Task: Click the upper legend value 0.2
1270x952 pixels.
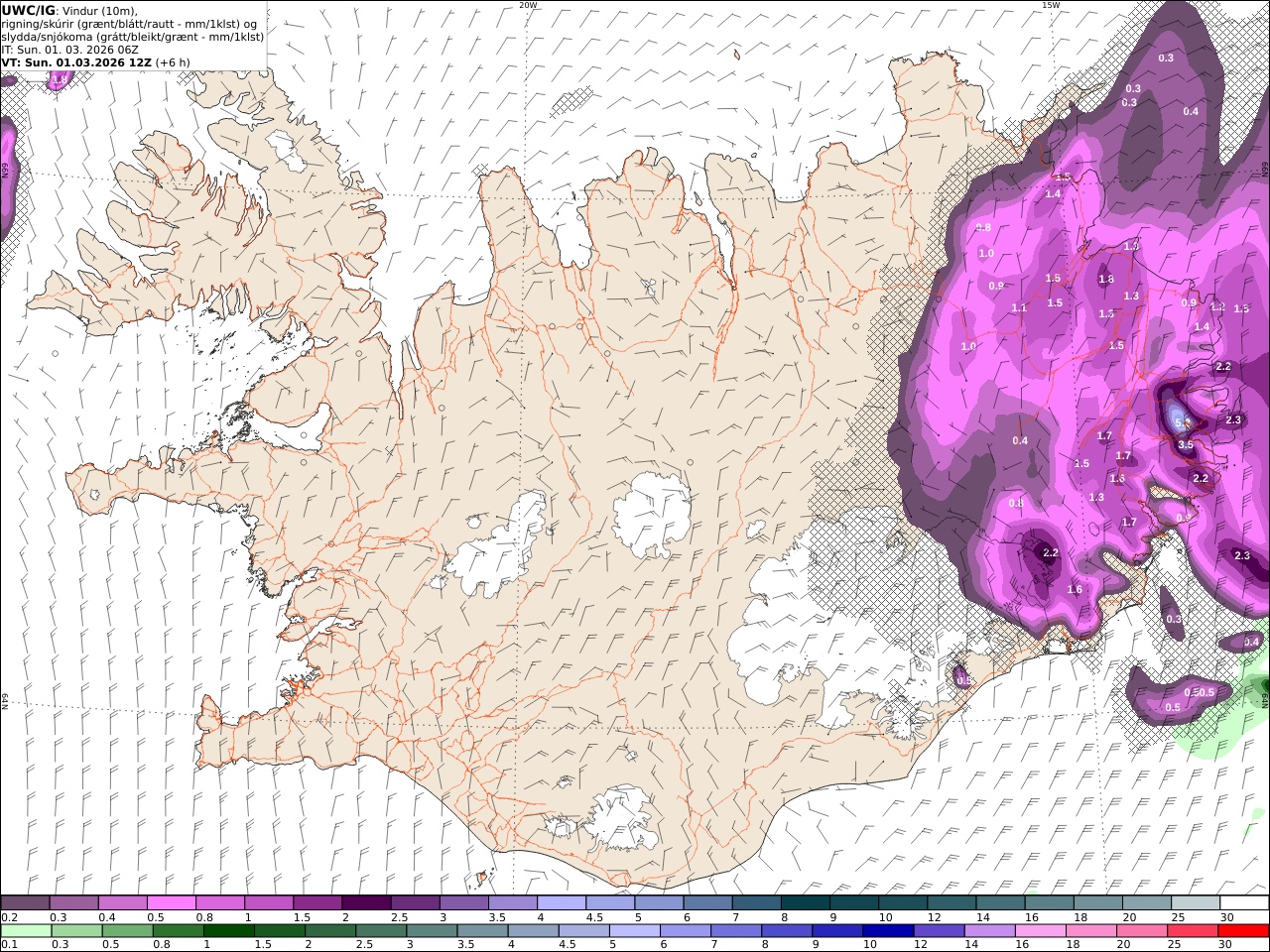Action: 9,917
